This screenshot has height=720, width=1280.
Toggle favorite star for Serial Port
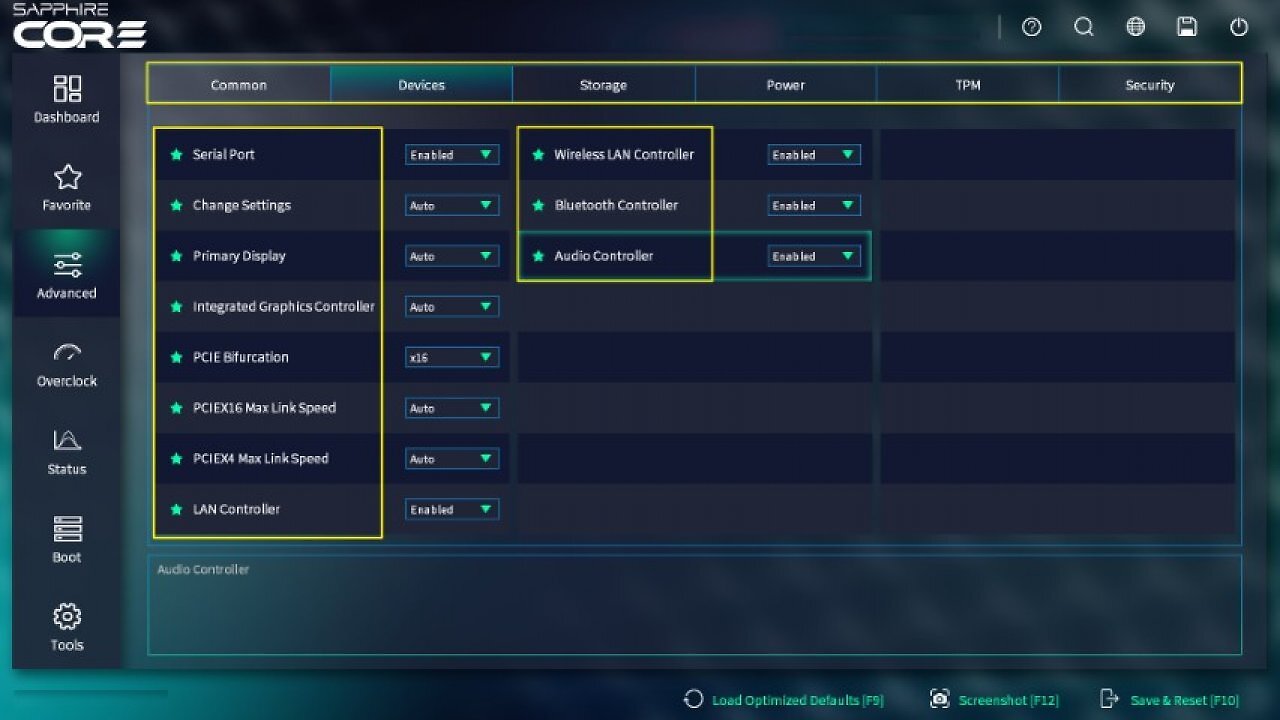[176, 155]
